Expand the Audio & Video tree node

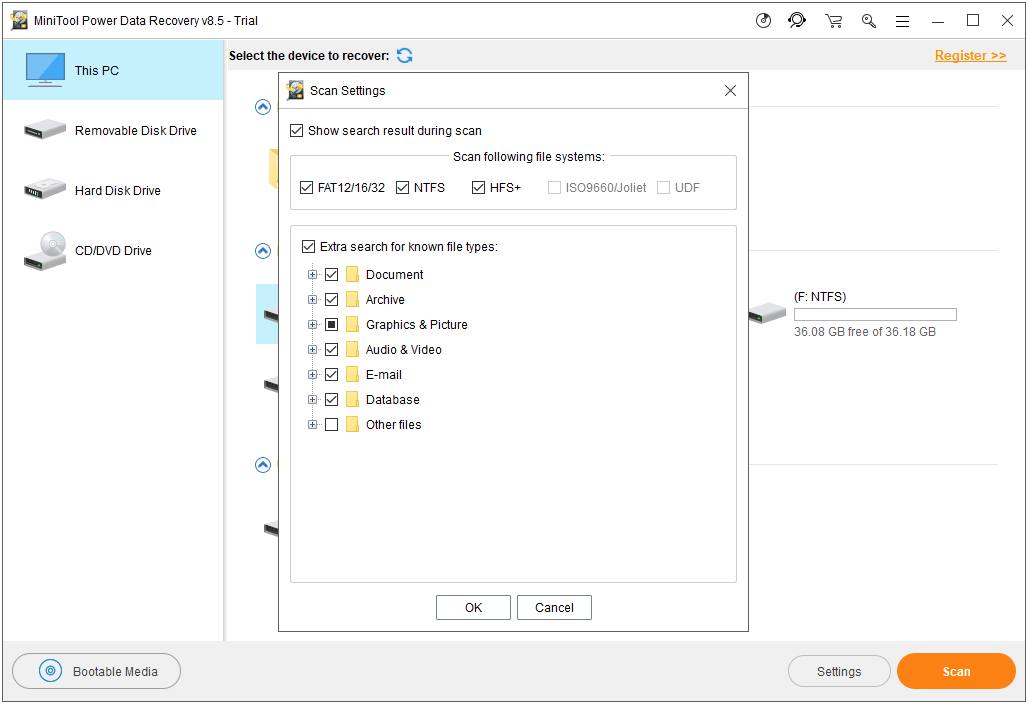(312, 349)
